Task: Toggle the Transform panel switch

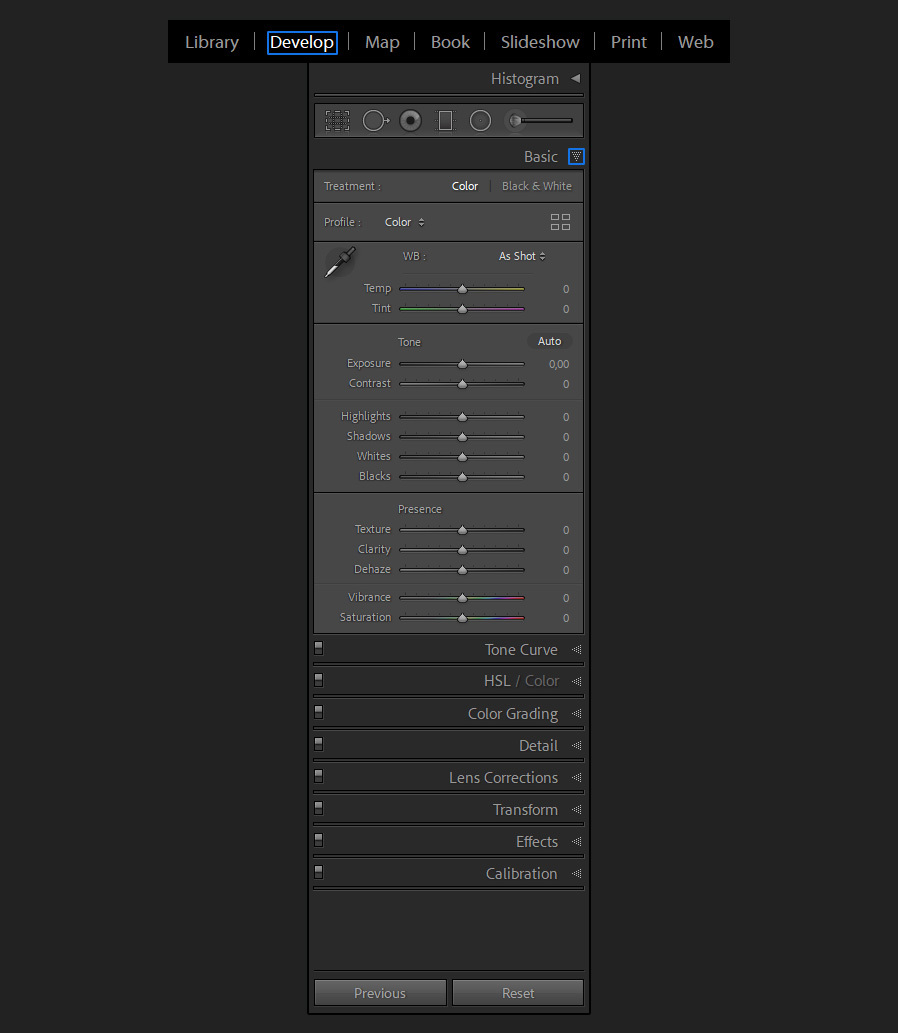Action: pyautogui.click(x=319, y=808)
